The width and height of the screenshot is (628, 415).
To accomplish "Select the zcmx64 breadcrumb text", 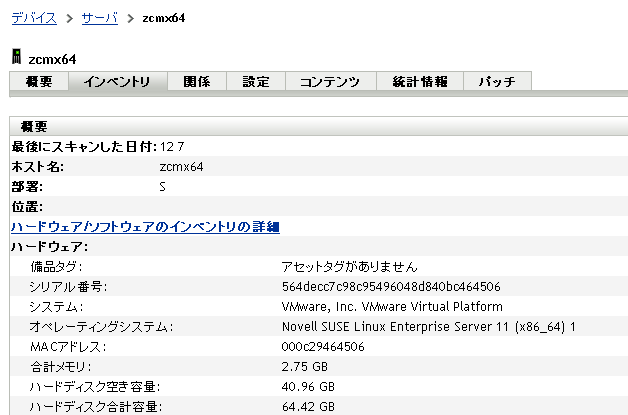I will tap(164, 18).
